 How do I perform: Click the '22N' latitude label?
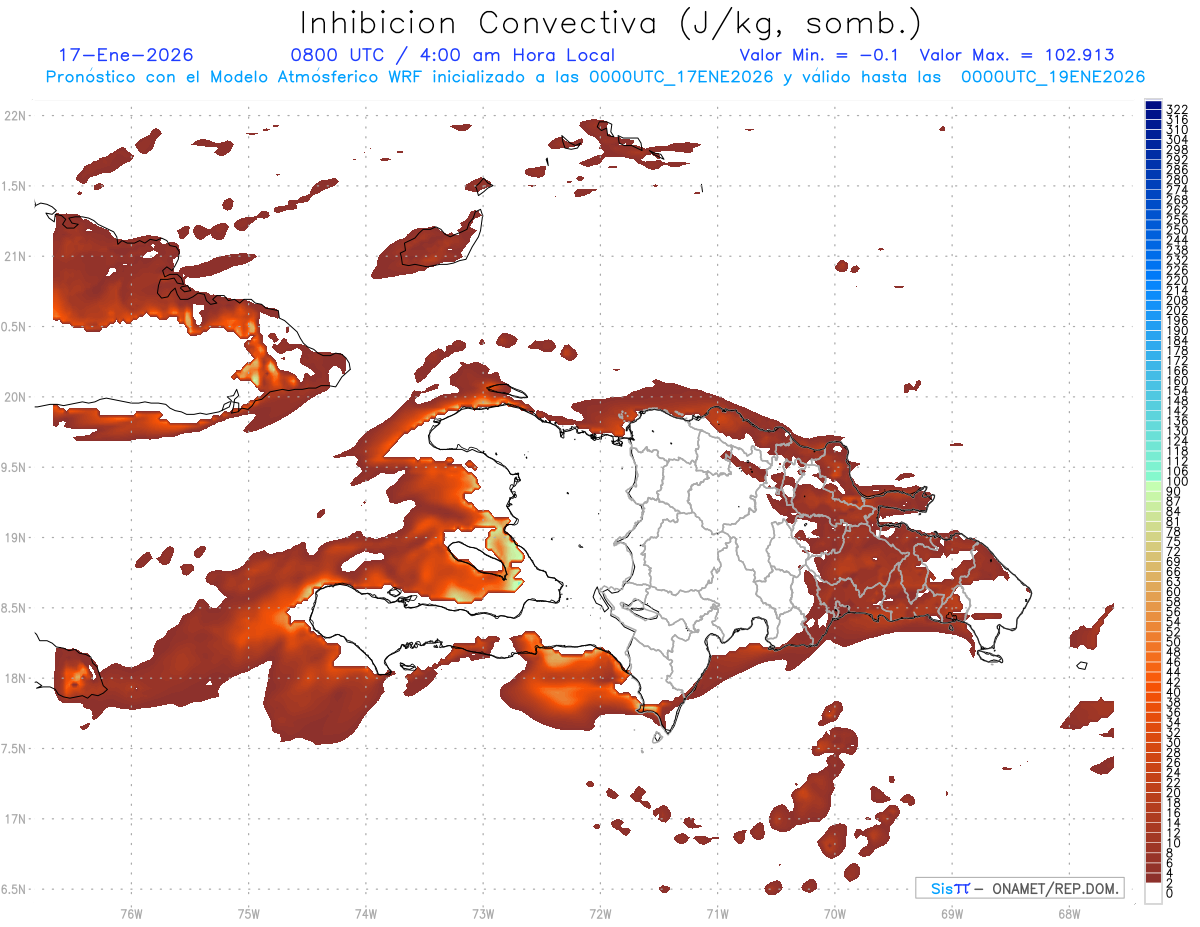pyautogui.click(x=14, y=116)
